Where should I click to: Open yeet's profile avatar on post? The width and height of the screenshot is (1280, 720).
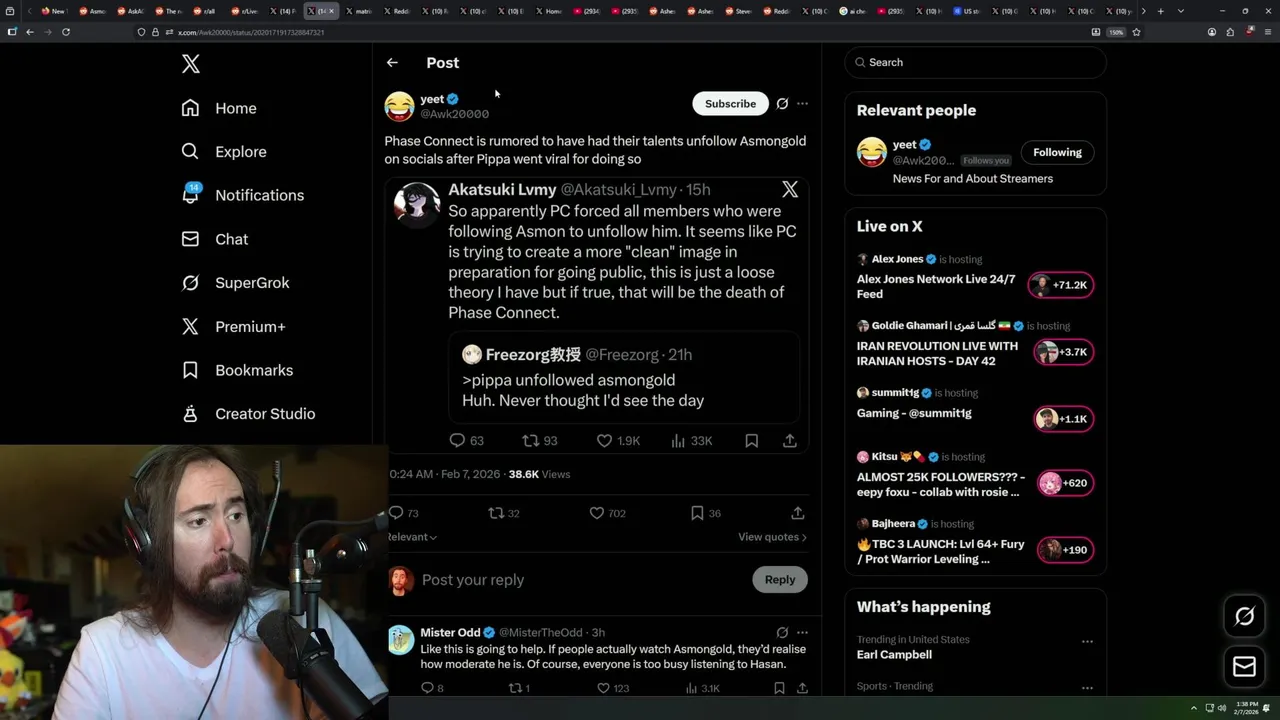point(399,106)
